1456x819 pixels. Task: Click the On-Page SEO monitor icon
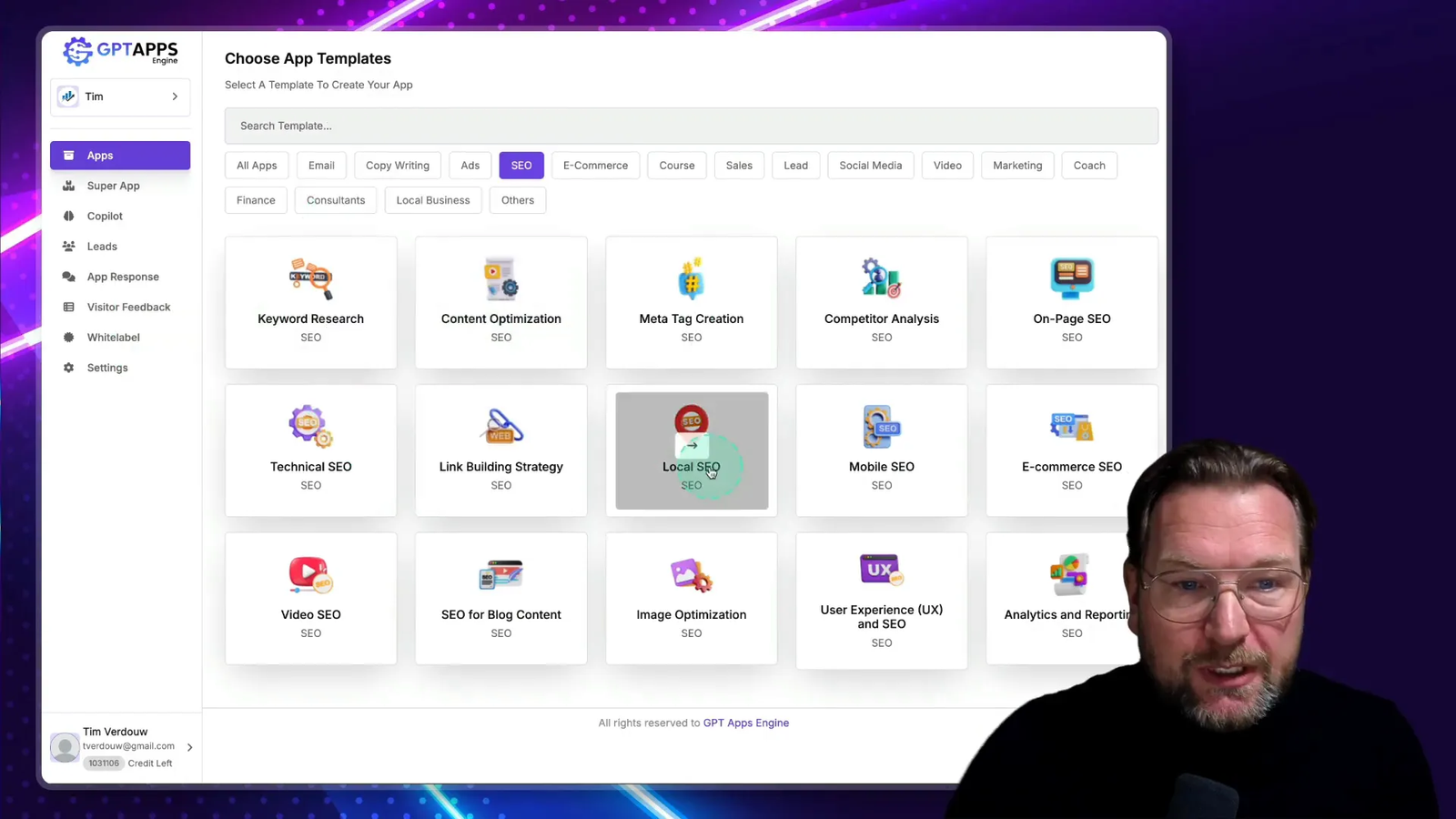coord(1072,278)
